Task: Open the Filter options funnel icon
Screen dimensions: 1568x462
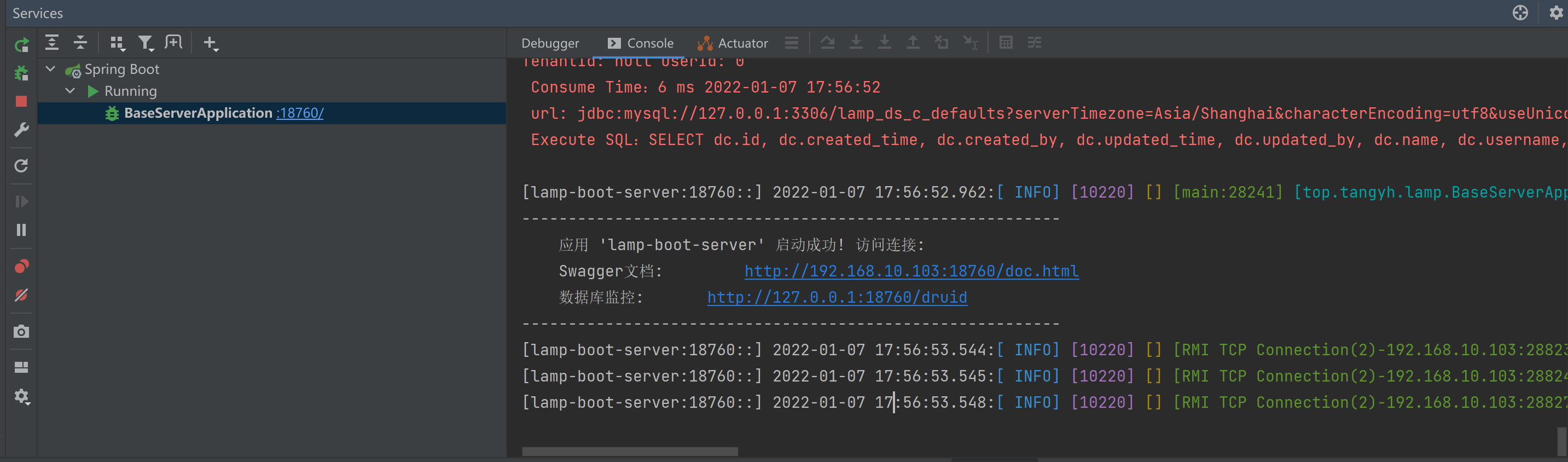Action: (x=145, y=43)
